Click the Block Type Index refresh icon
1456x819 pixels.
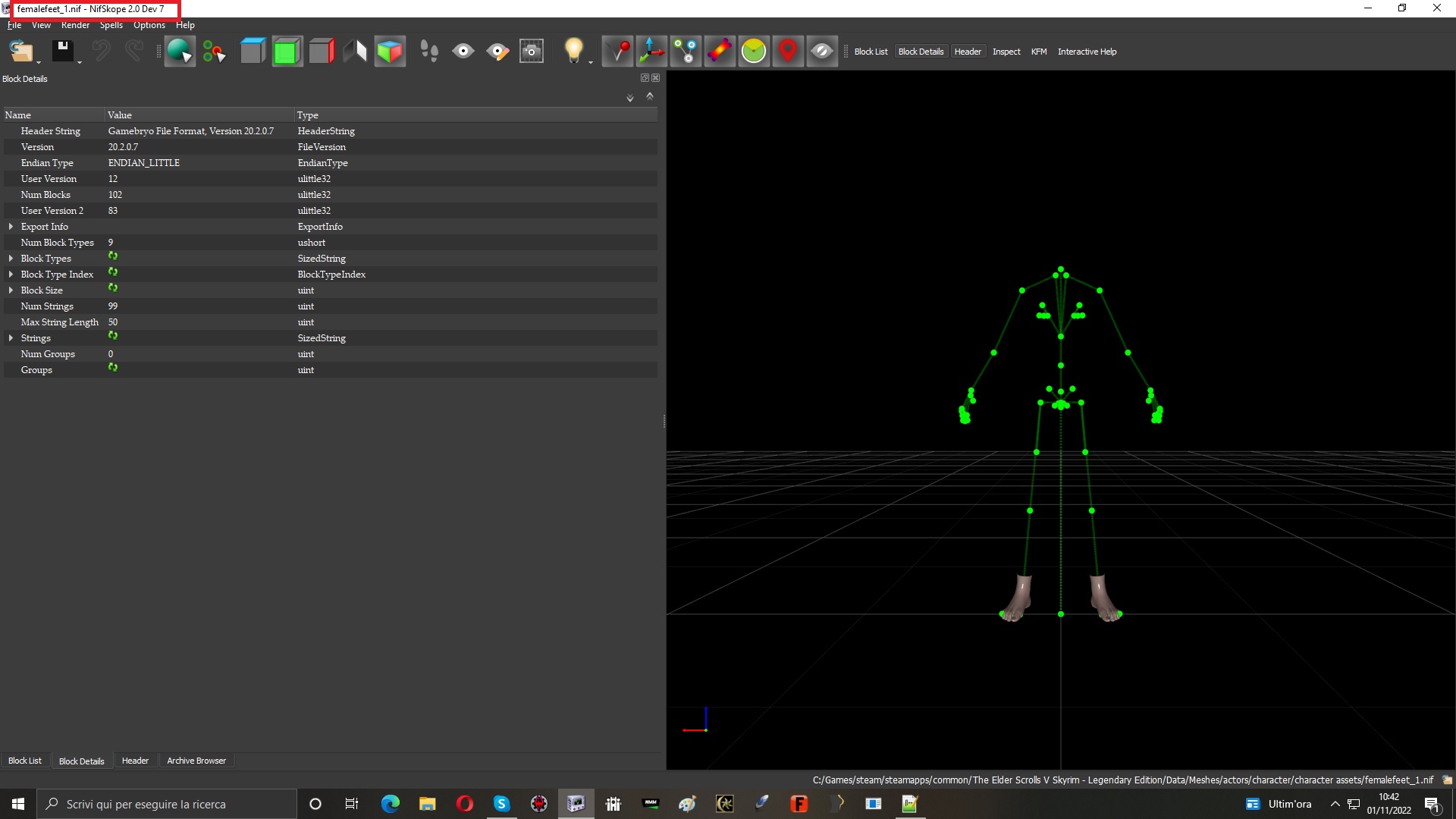[113, 272]
